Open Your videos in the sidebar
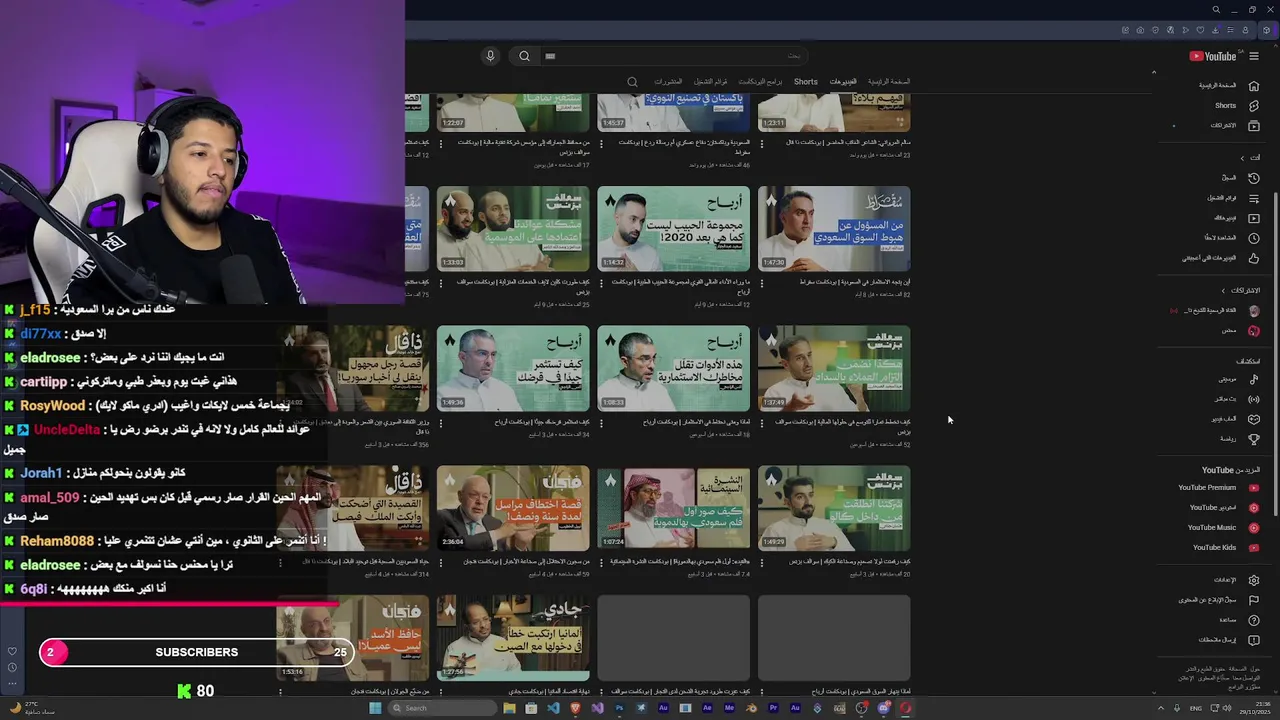 tap(1236, 218)
